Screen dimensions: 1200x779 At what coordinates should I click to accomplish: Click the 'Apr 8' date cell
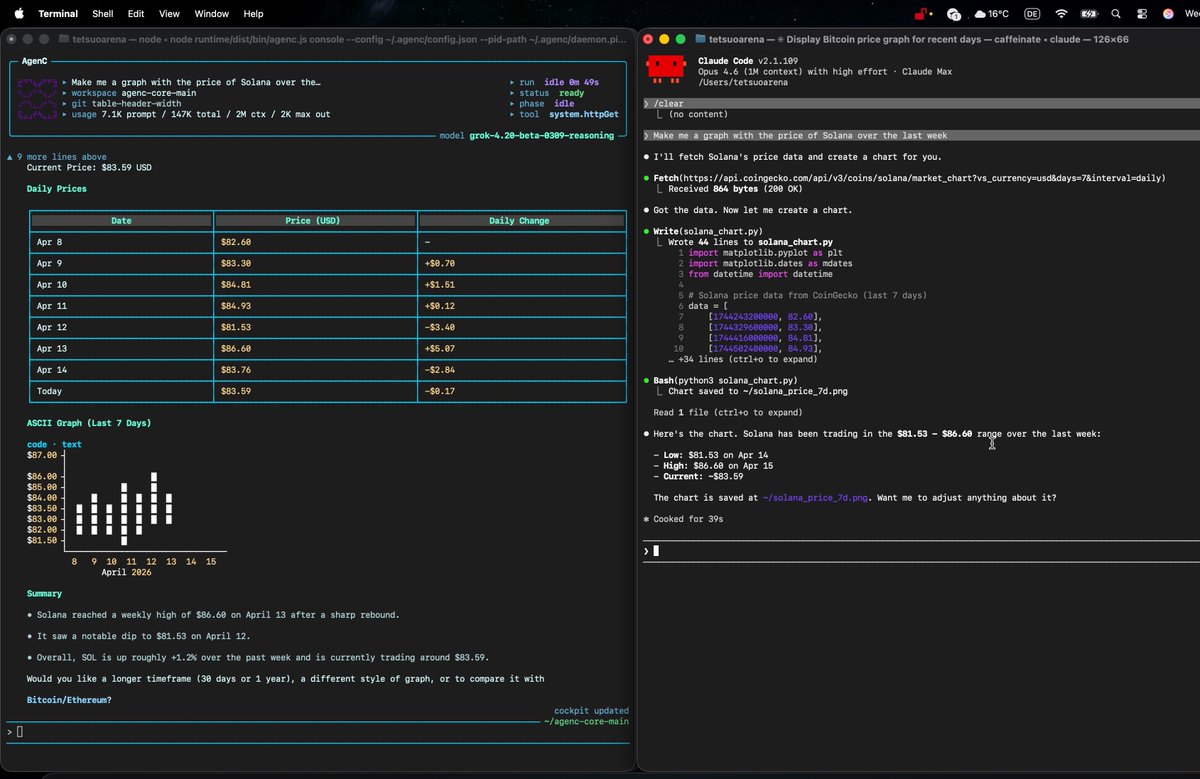tap(49, 242)
